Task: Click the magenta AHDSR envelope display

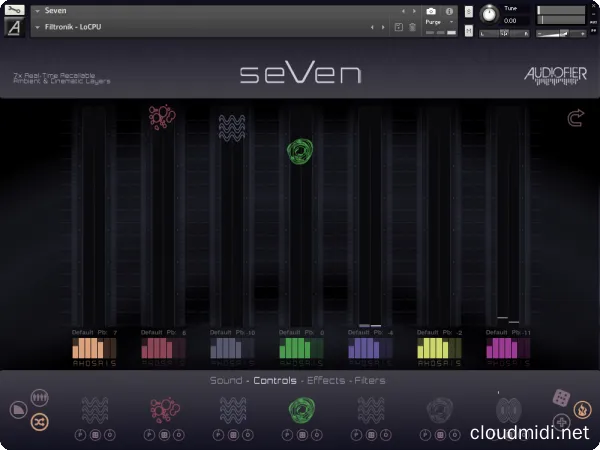Action: 508,348
